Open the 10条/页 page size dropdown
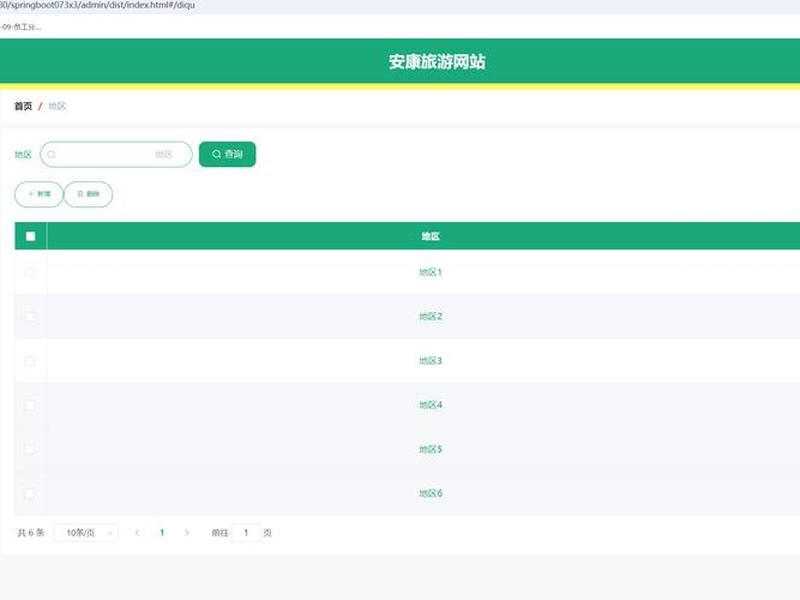The width and height of the screenshot is (800, 600). (86, 533)
